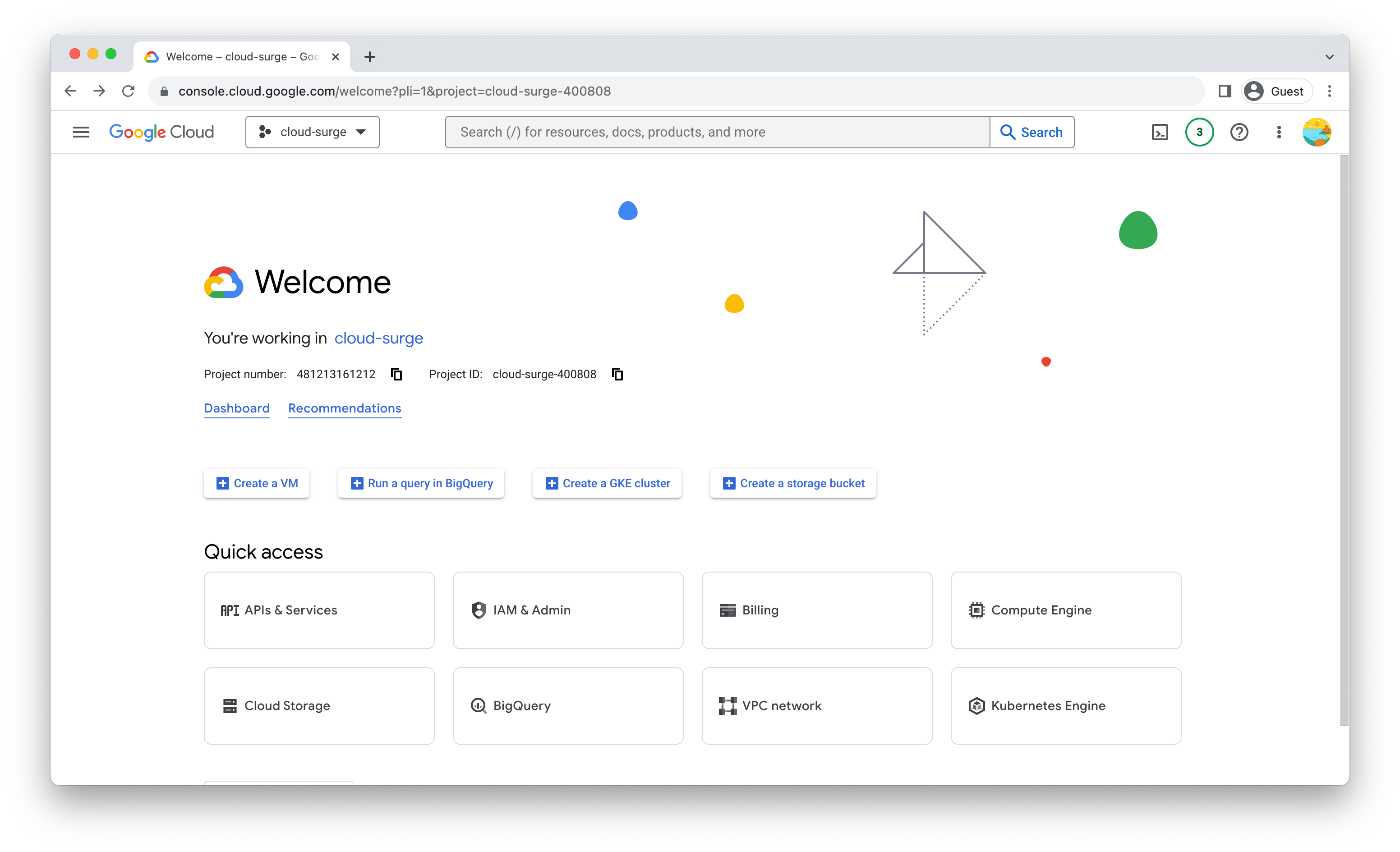This screenshot has height=852, width=1400.
Task: Click Create a GKE cluster button
Action: 607,483
